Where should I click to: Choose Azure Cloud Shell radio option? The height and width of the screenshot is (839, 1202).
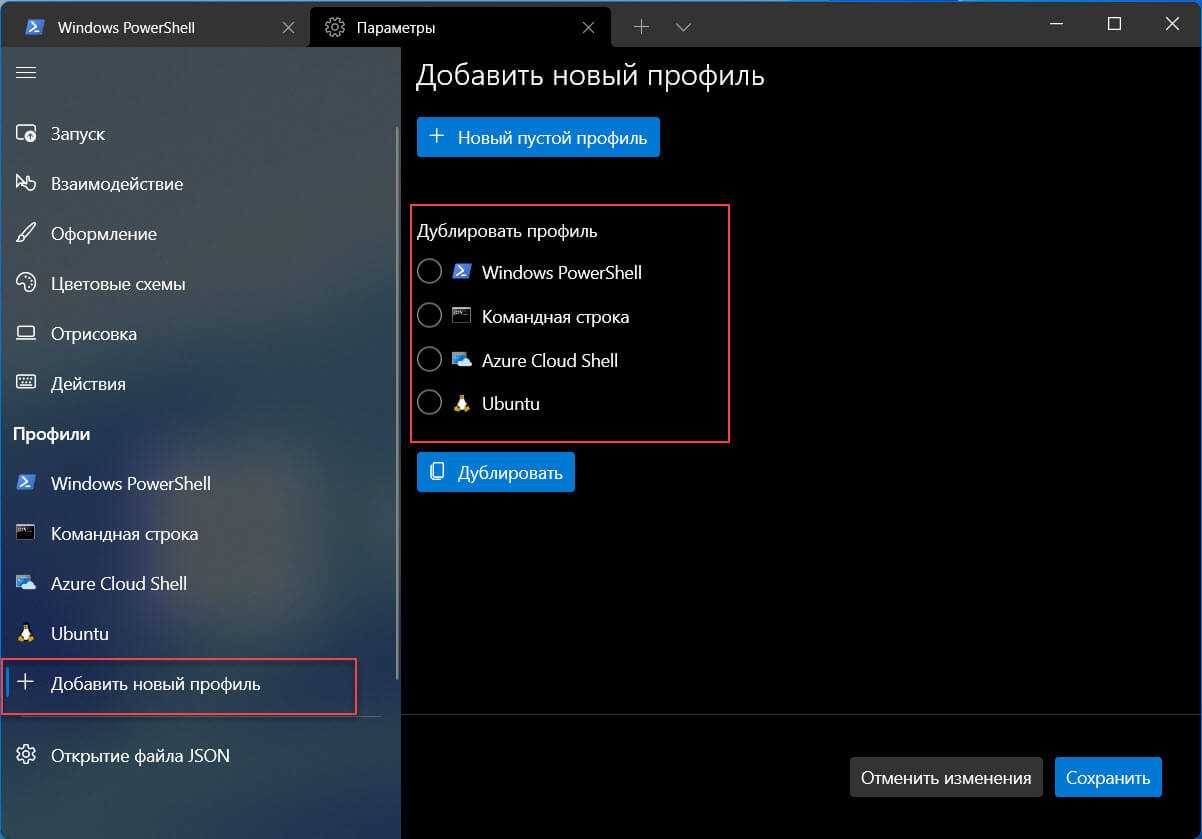[429, 360]
